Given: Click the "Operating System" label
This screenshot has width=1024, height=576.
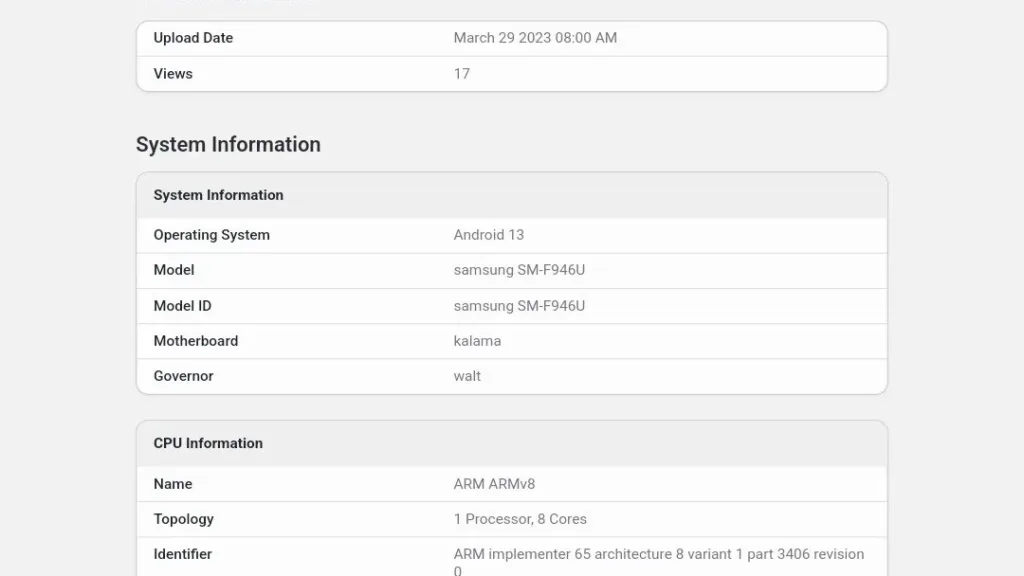Looking at the screenshot, I should click(x=212, y=235).
